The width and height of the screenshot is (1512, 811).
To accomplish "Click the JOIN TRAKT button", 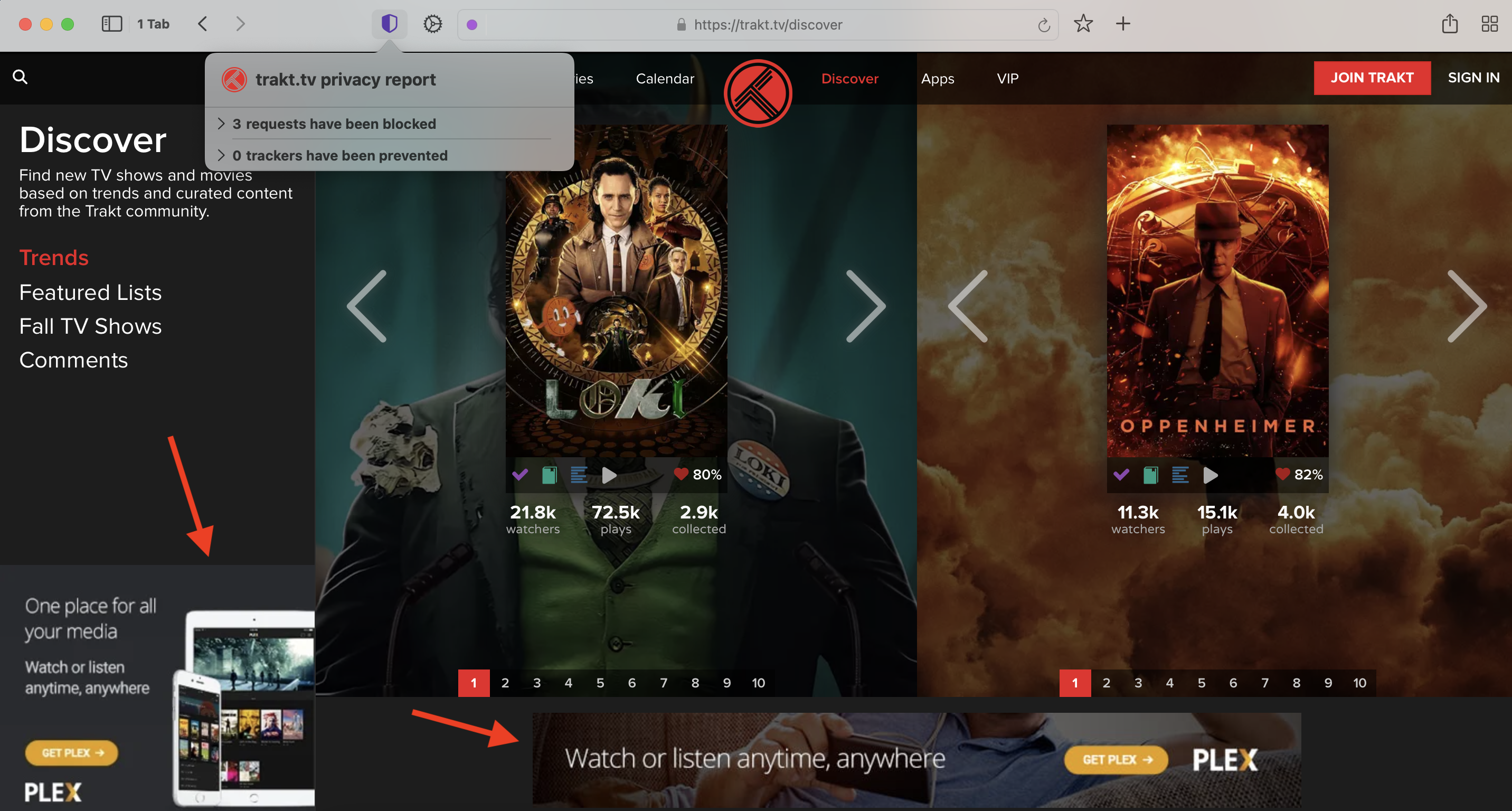I will [x=1371, y=78].
